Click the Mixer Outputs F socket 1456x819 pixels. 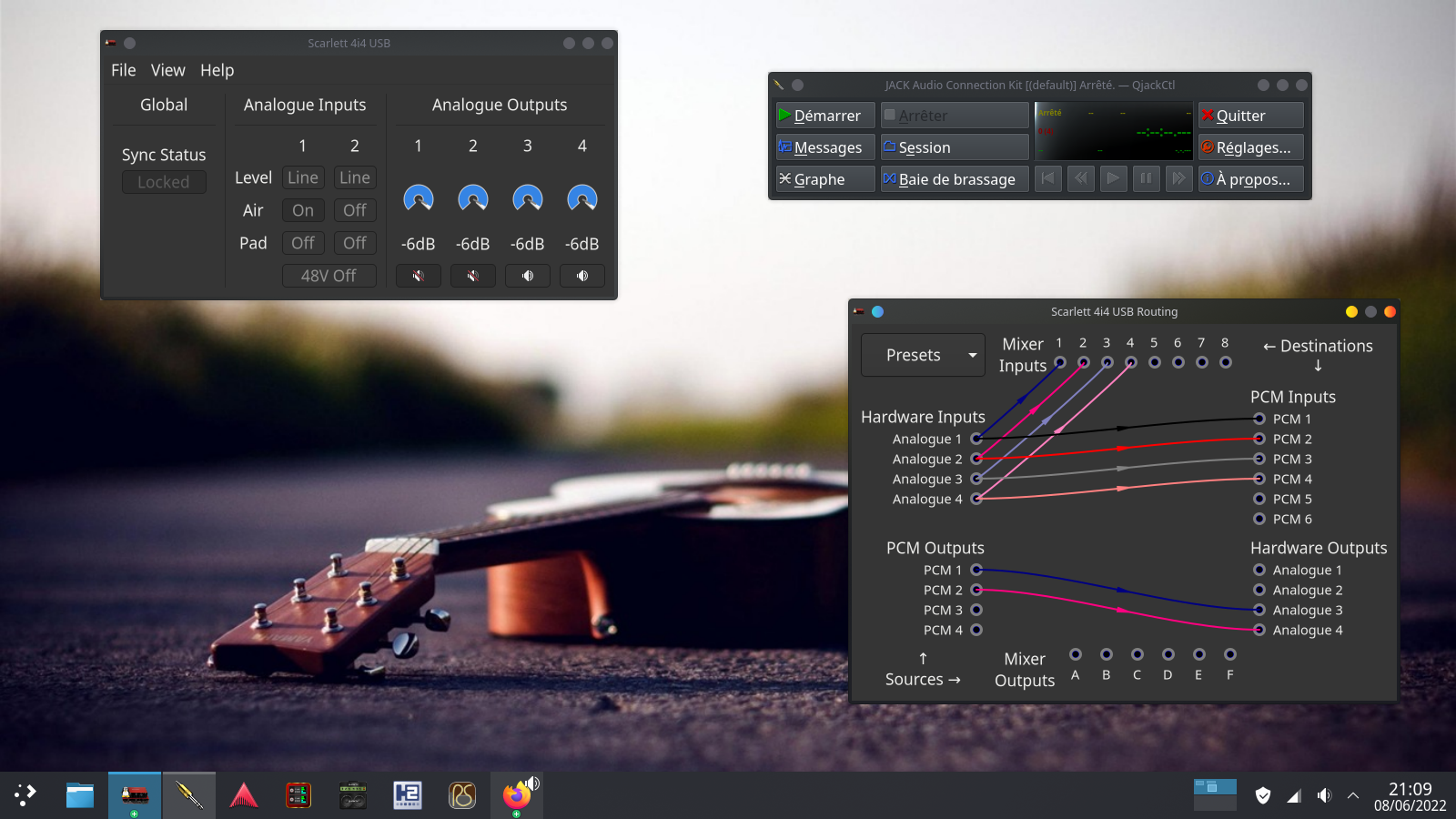(x=1230, y=654)
